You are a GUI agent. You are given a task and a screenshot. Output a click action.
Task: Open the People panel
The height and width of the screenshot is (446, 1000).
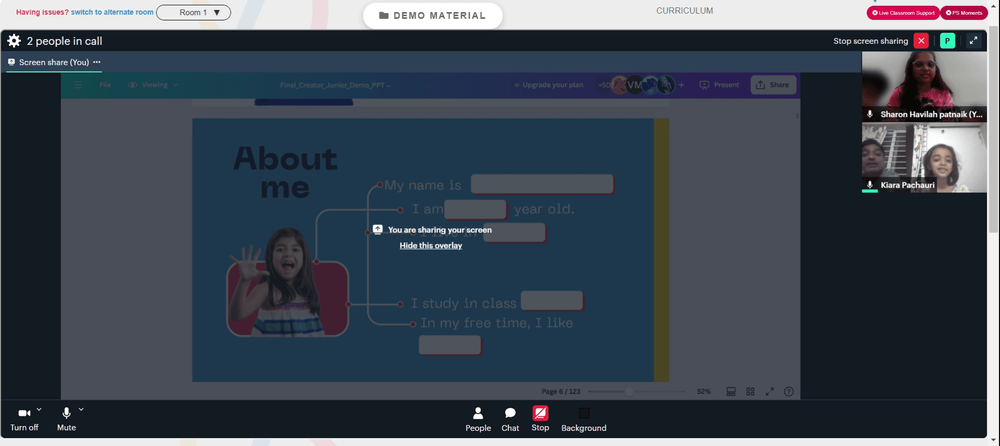478,419
